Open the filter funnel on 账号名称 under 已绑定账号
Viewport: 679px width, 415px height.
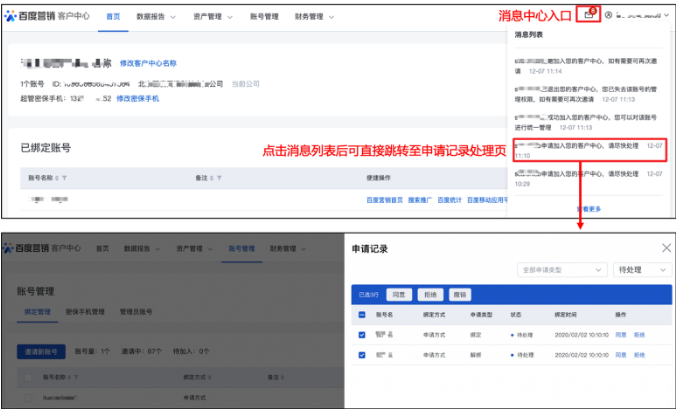click(65, 178)
